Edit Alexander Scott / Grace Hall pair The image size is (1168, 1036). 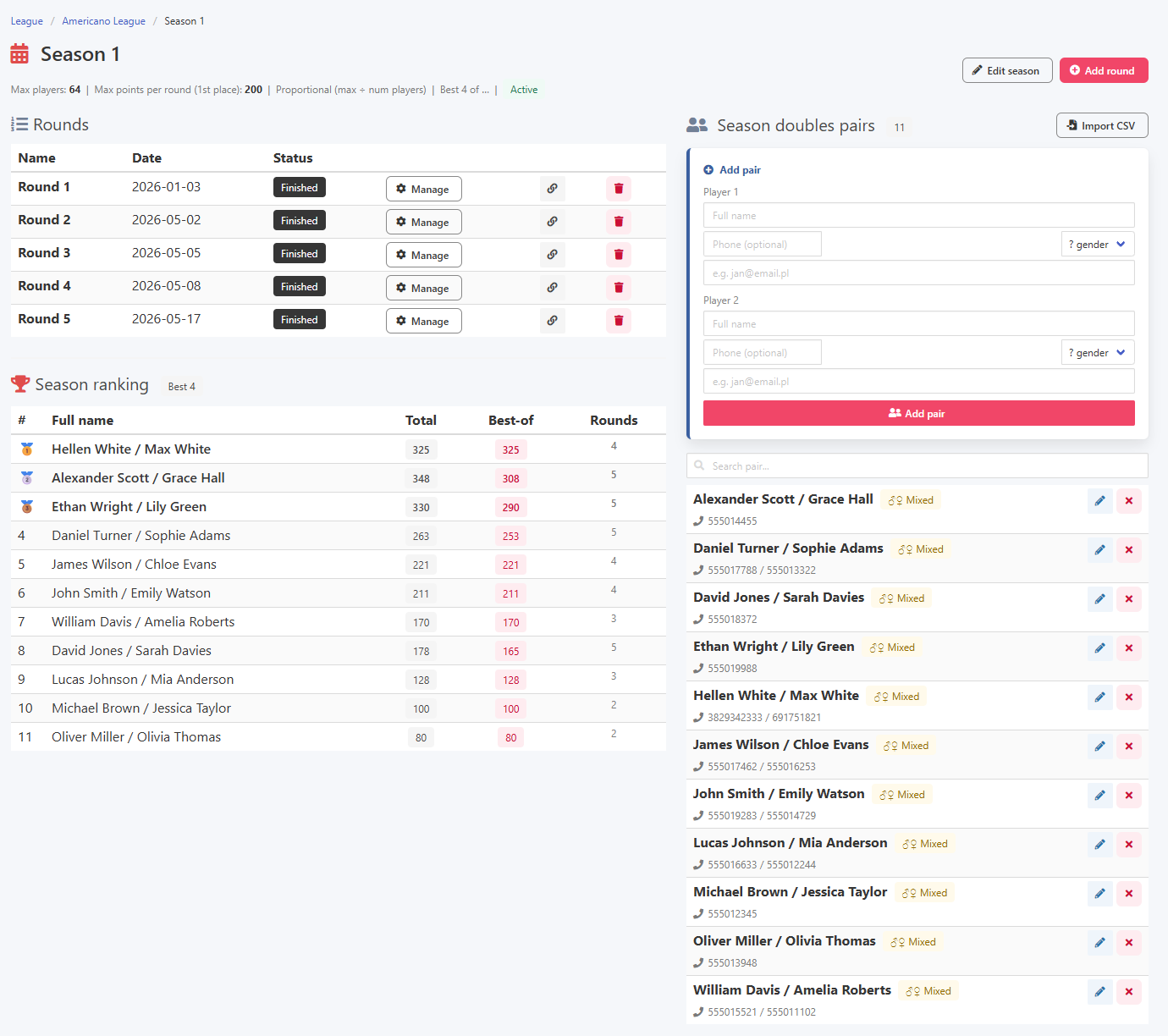1099,501
